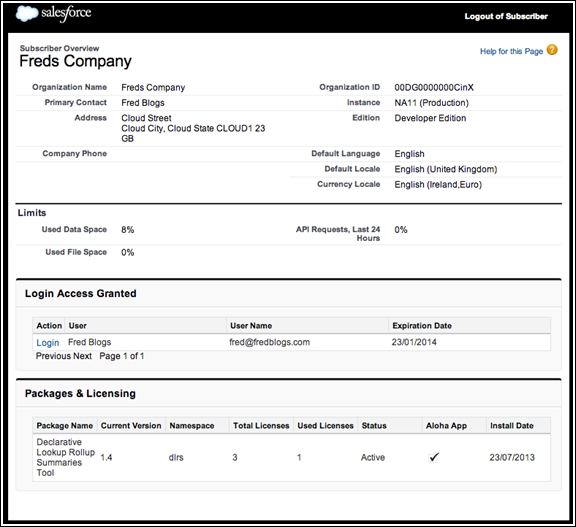576x527 pixels.
Task: Click the Install Date column header
Action: pyautogui.click(x=518, y=426)
